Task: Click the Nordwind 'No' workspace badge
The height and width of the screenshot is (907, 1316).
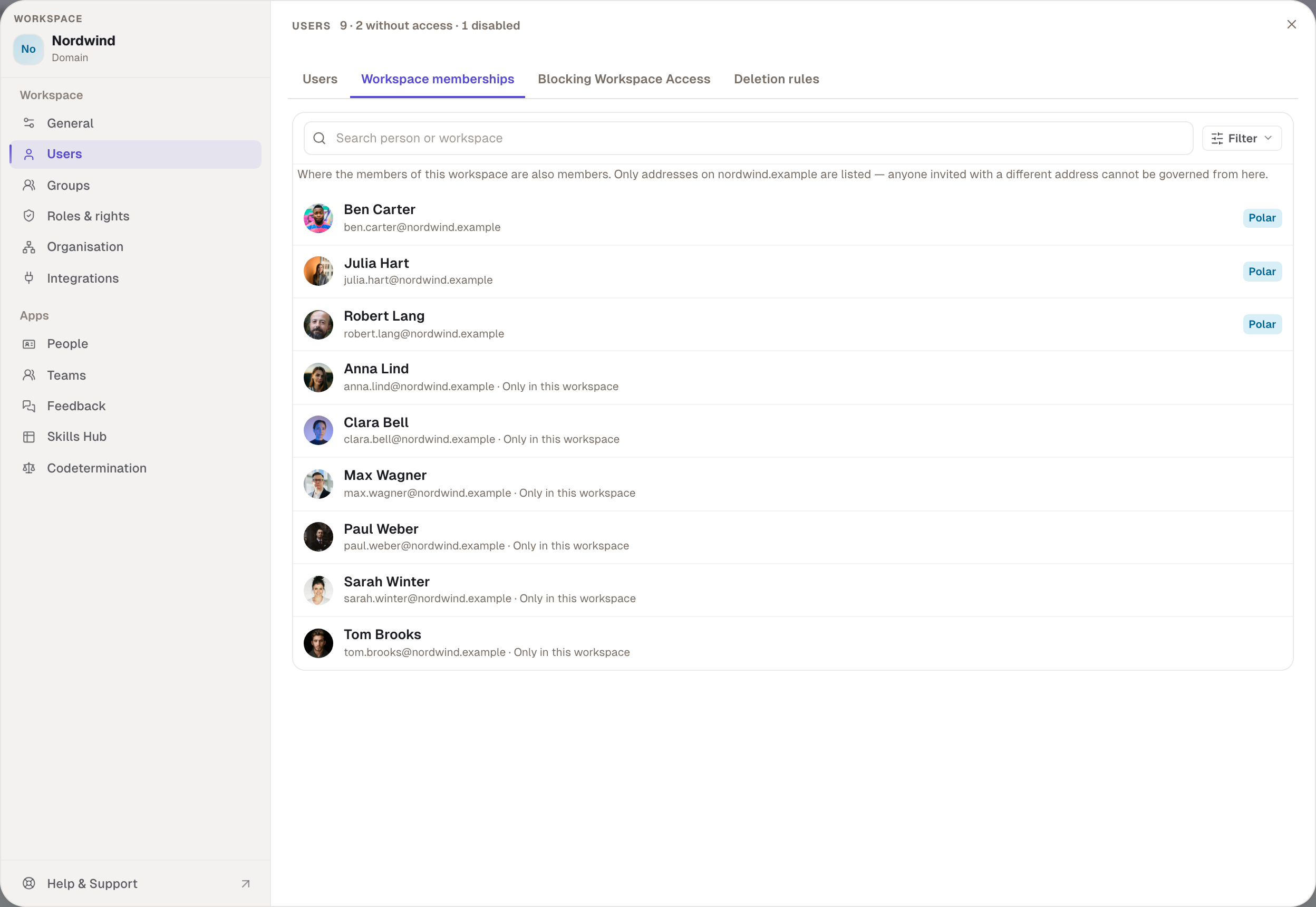Action: pos(28,50)
